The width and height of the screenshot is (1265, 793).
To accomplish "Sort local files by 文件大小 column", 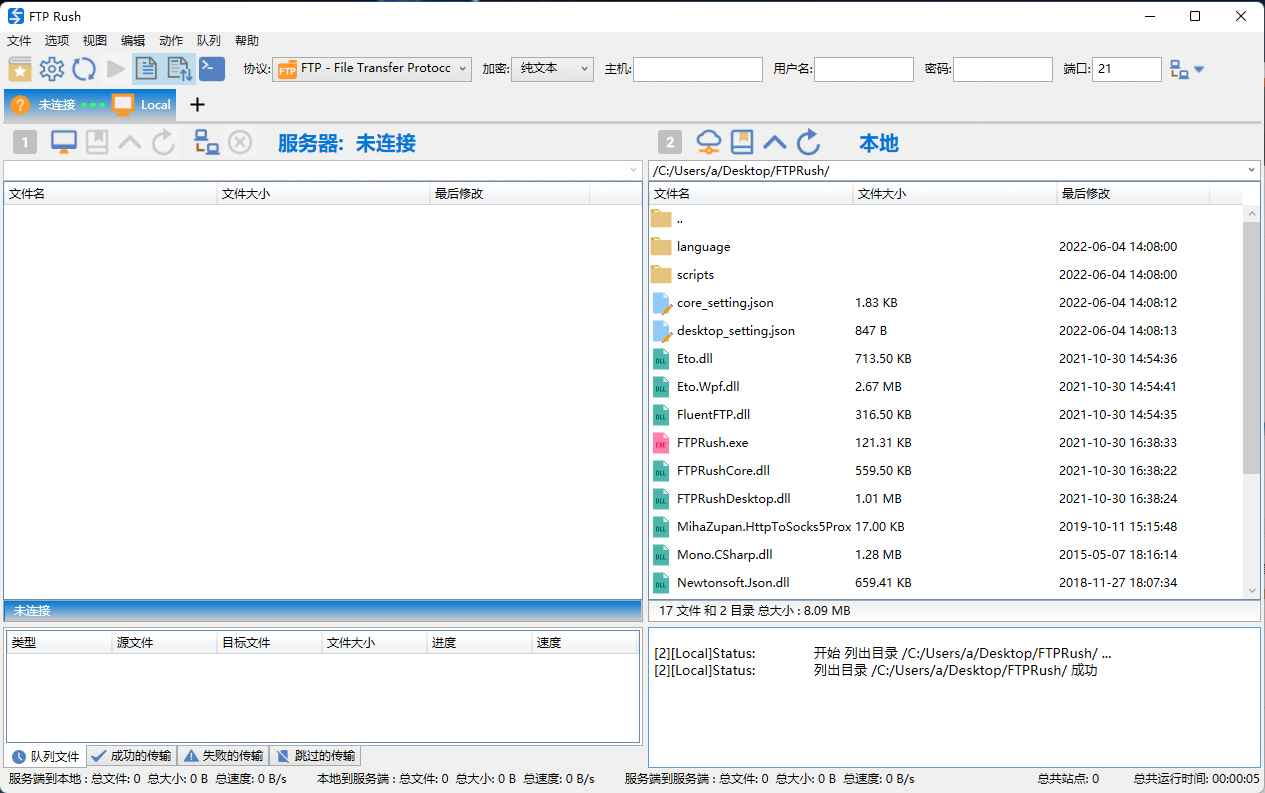I will [955, 194].
